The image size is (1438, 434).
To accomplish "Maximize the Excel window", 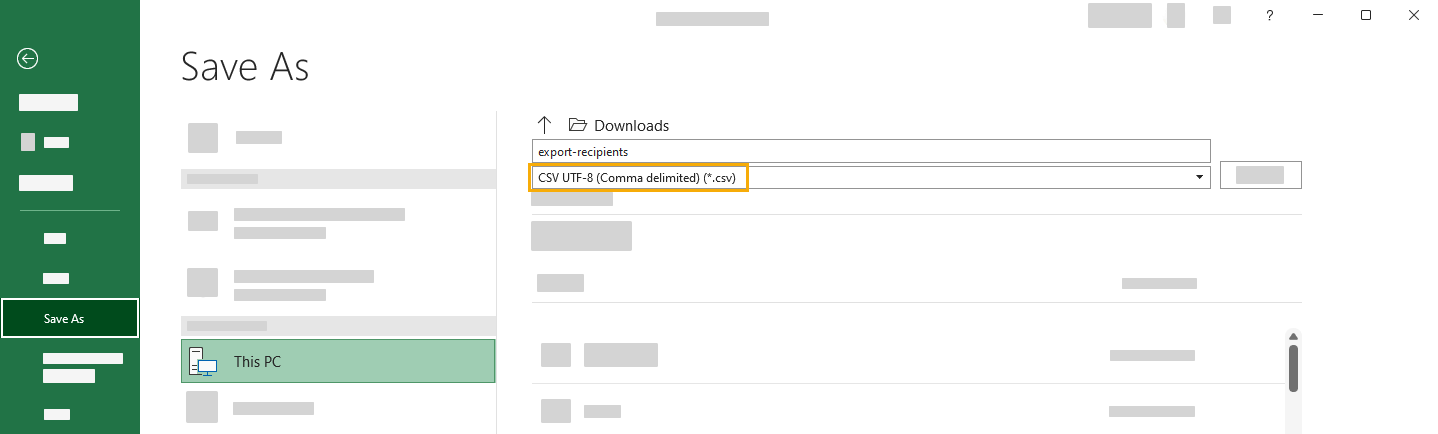I will coord(1366,15).
